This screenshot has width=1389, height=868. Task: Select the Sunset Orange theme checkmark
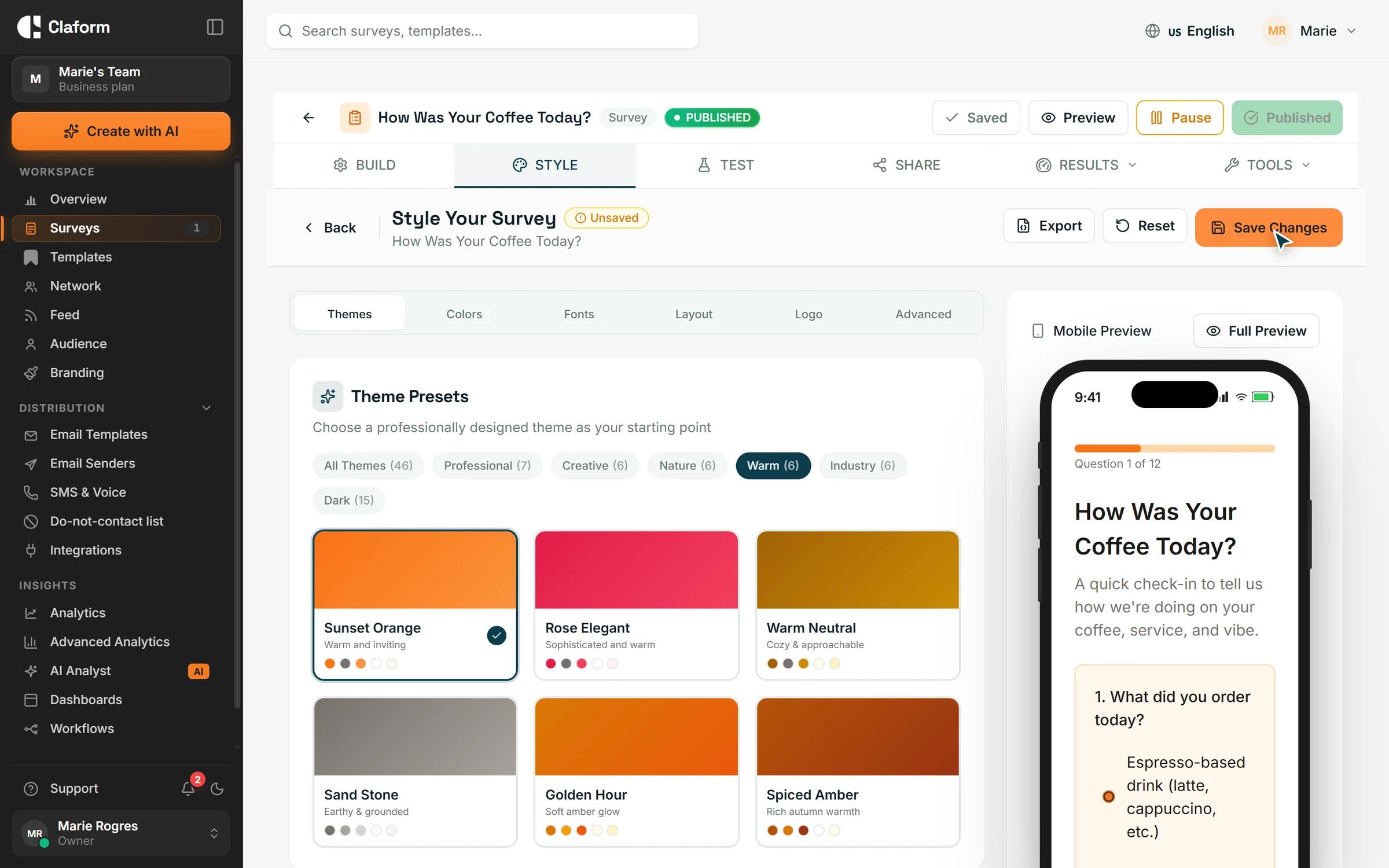(x=497, y=635)
